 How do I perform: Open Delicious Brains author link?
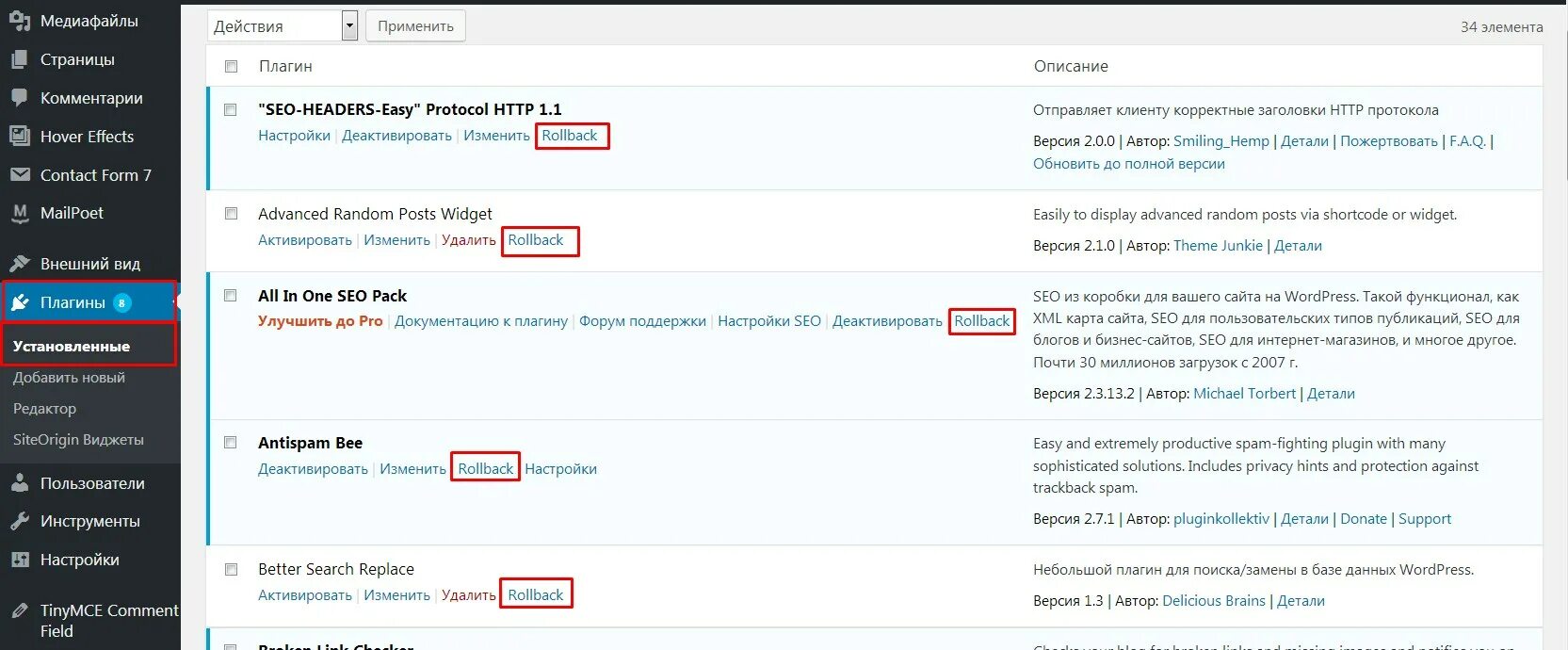coord(1214,601)
